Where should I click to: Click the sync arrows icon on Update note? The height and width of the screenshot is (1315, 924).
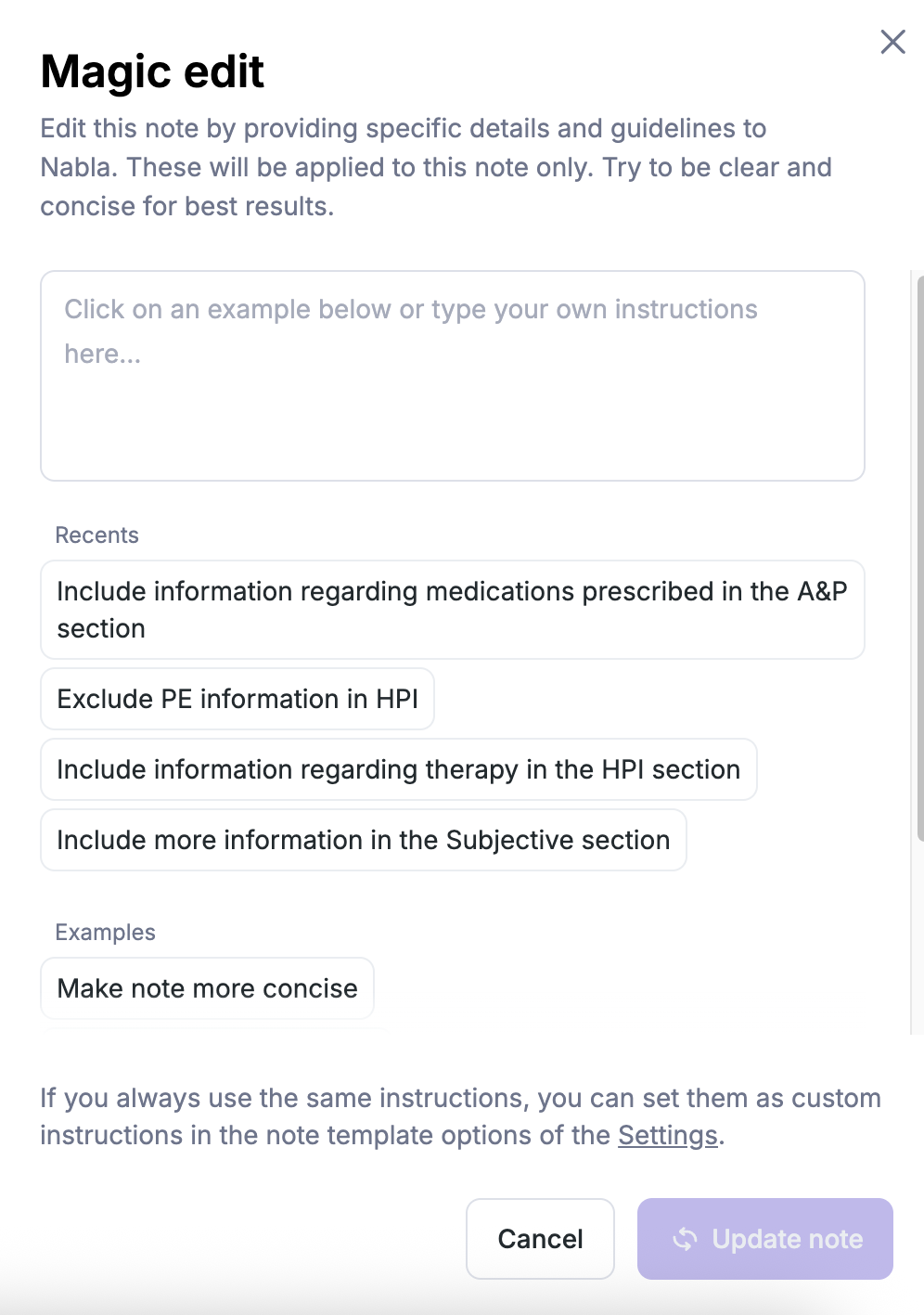(x=685, y=1239)
